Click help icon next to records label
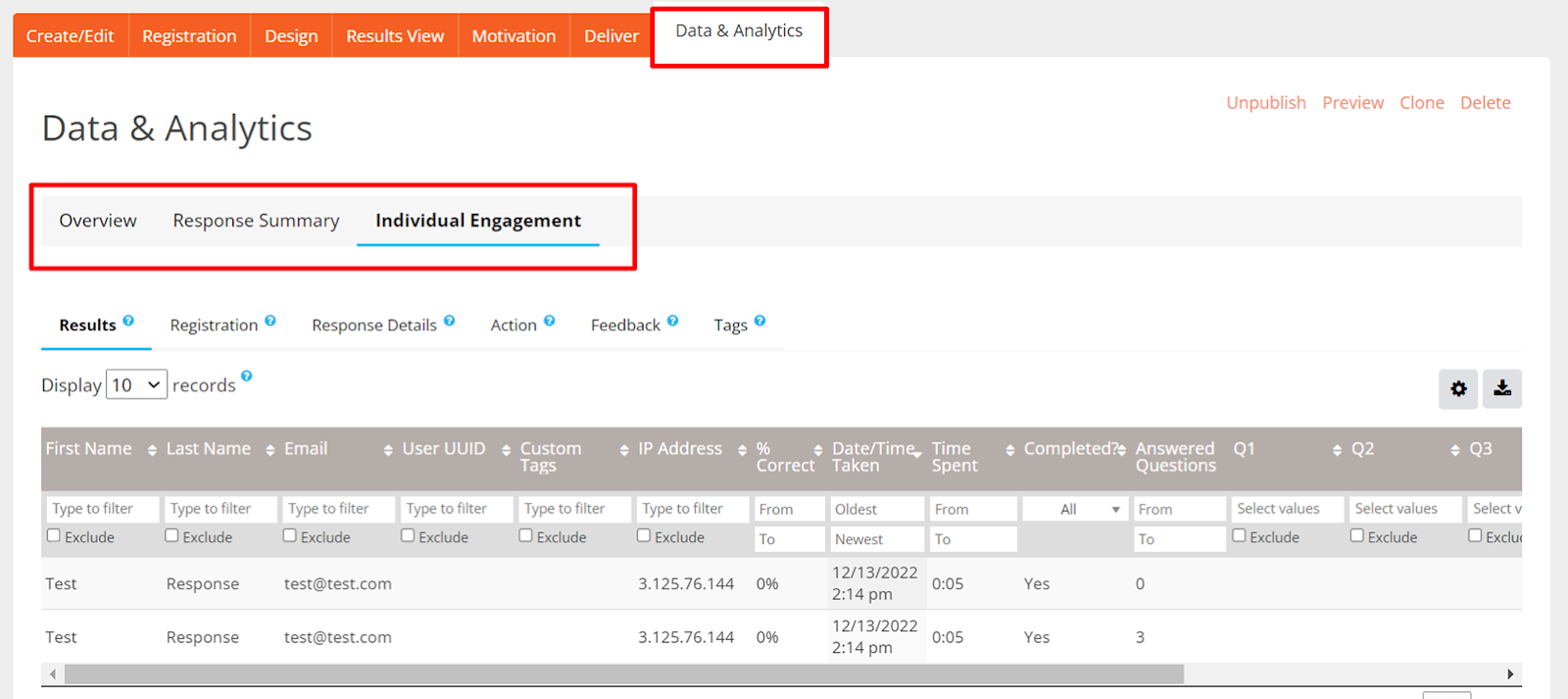The height and width of the screenshot is (699, 1568). point(247,375)
